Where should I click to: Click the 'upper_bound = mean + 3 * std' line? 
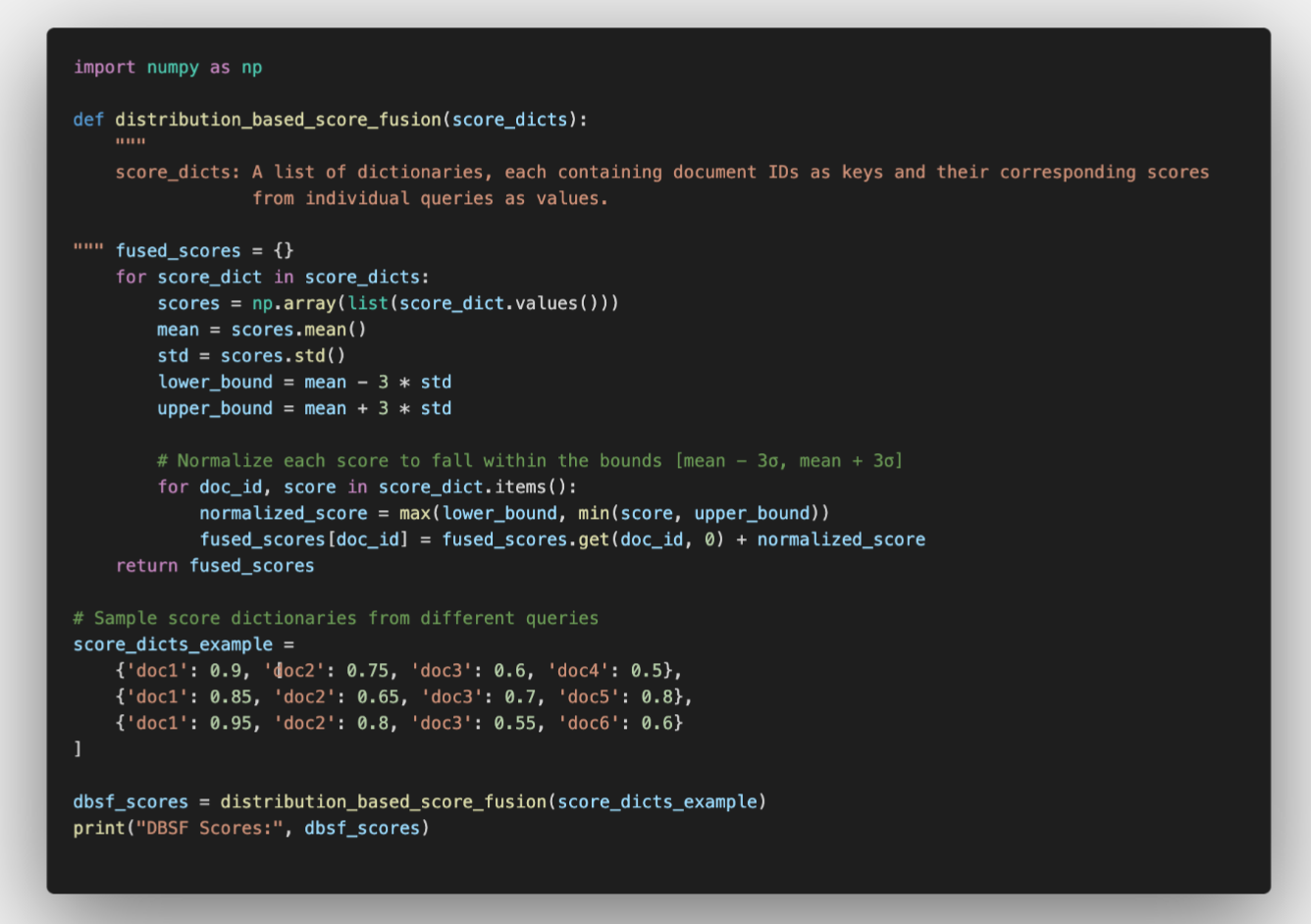coord(304,408)
